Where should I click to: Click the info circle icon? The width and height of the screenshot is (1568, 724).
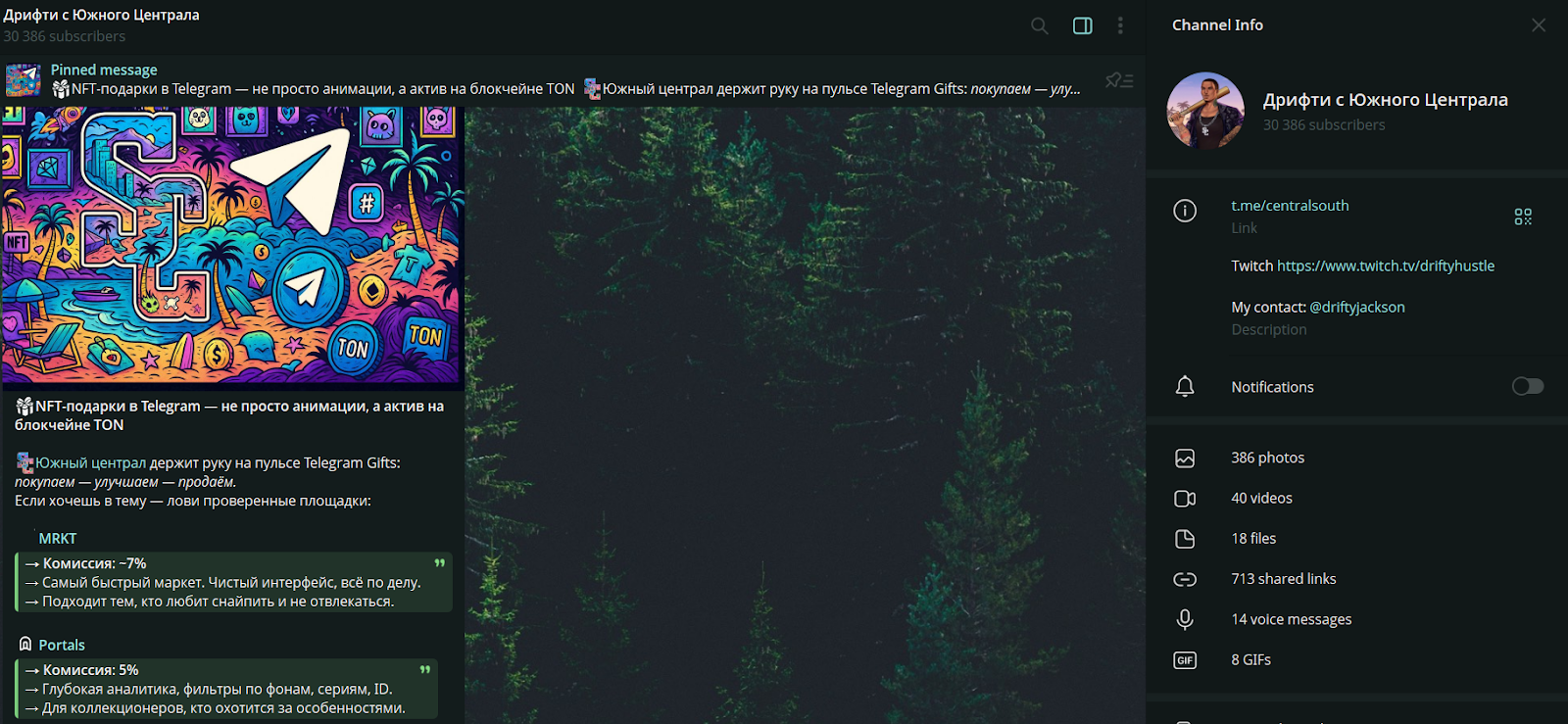(x=1185, y=211)
